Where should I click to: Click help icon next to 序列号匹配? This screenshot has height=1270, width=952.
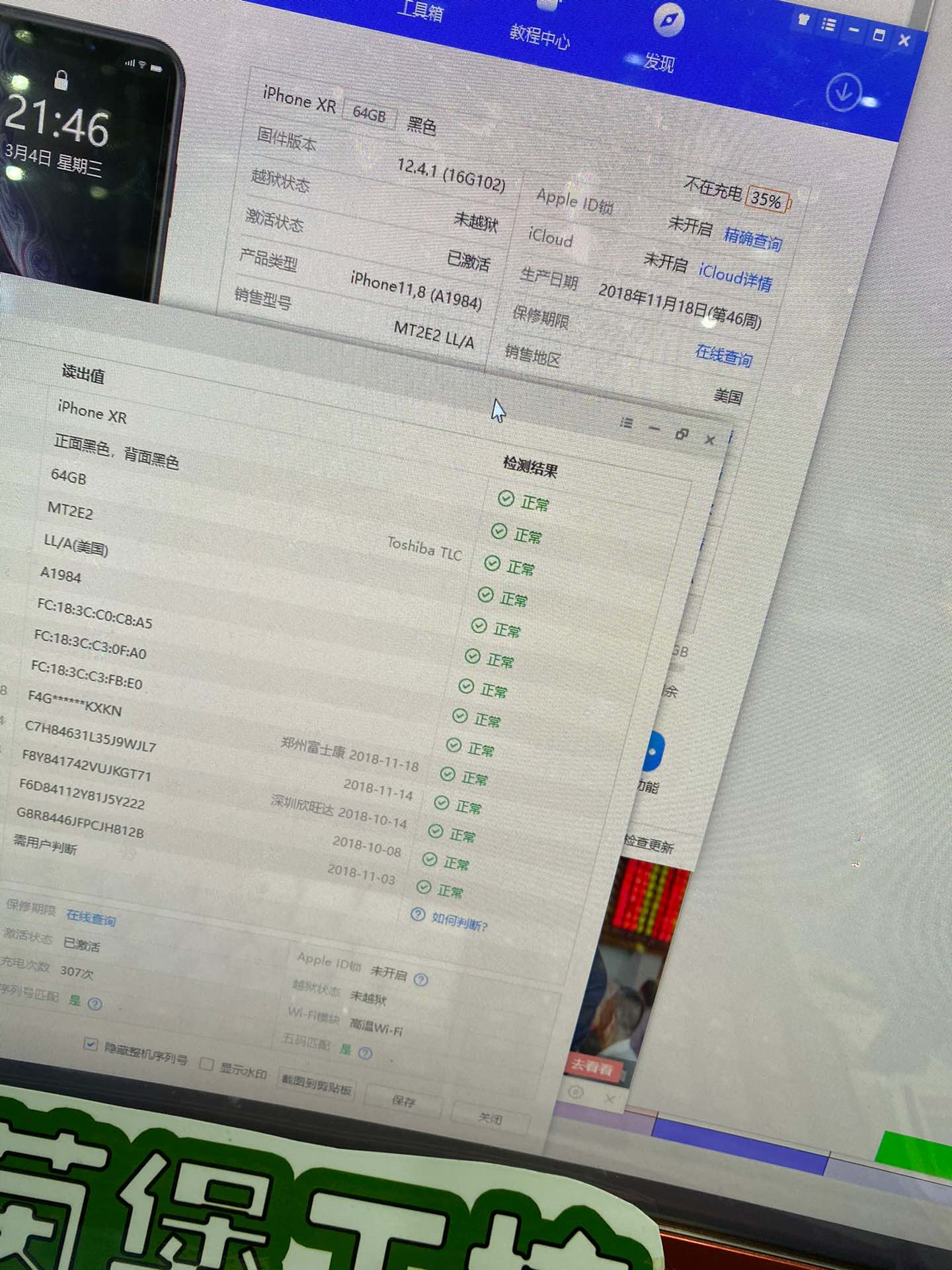tap(95, 1004)
